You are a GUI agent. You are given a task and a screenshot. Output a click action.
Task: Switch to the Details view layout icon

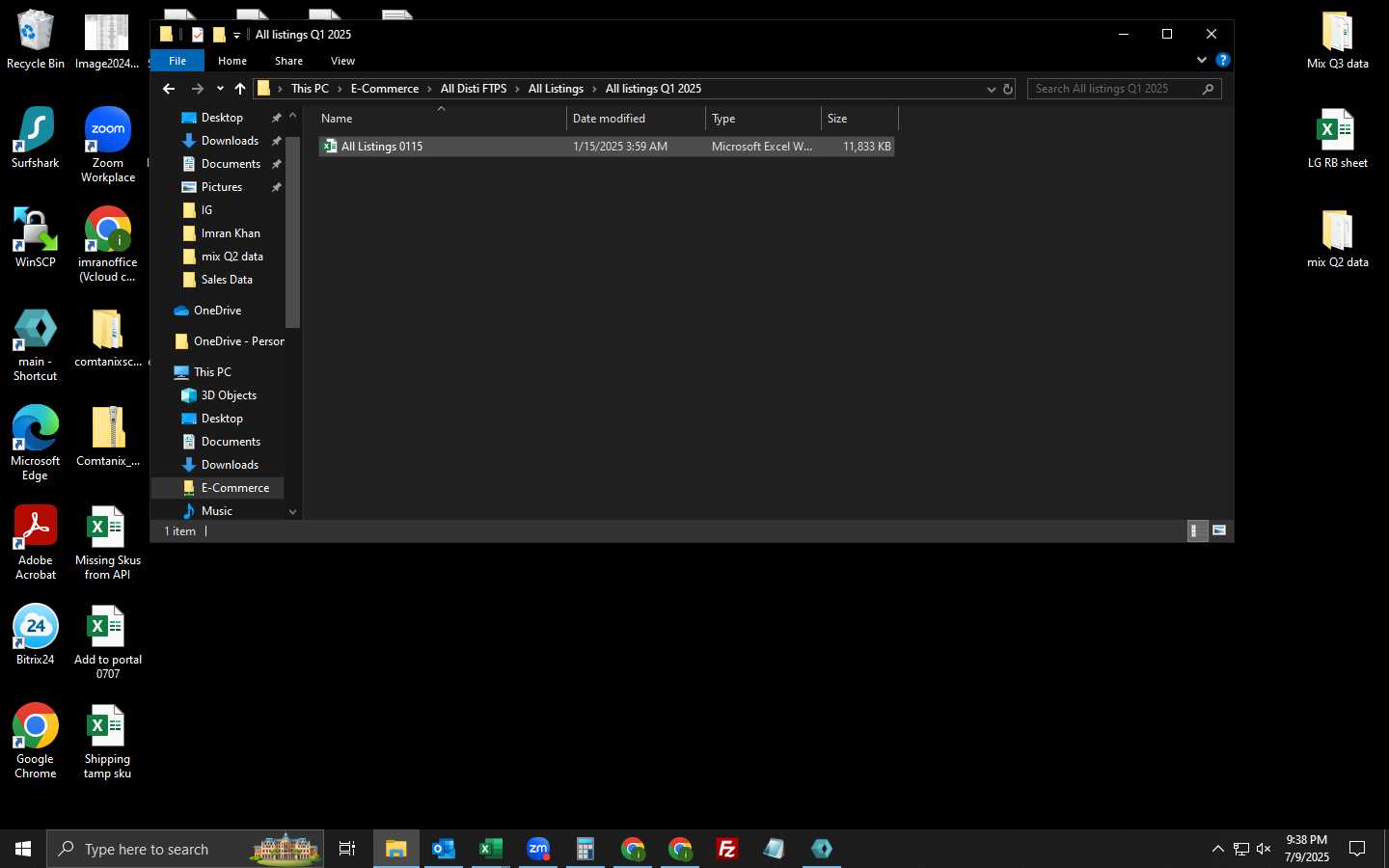(1196, 530)
